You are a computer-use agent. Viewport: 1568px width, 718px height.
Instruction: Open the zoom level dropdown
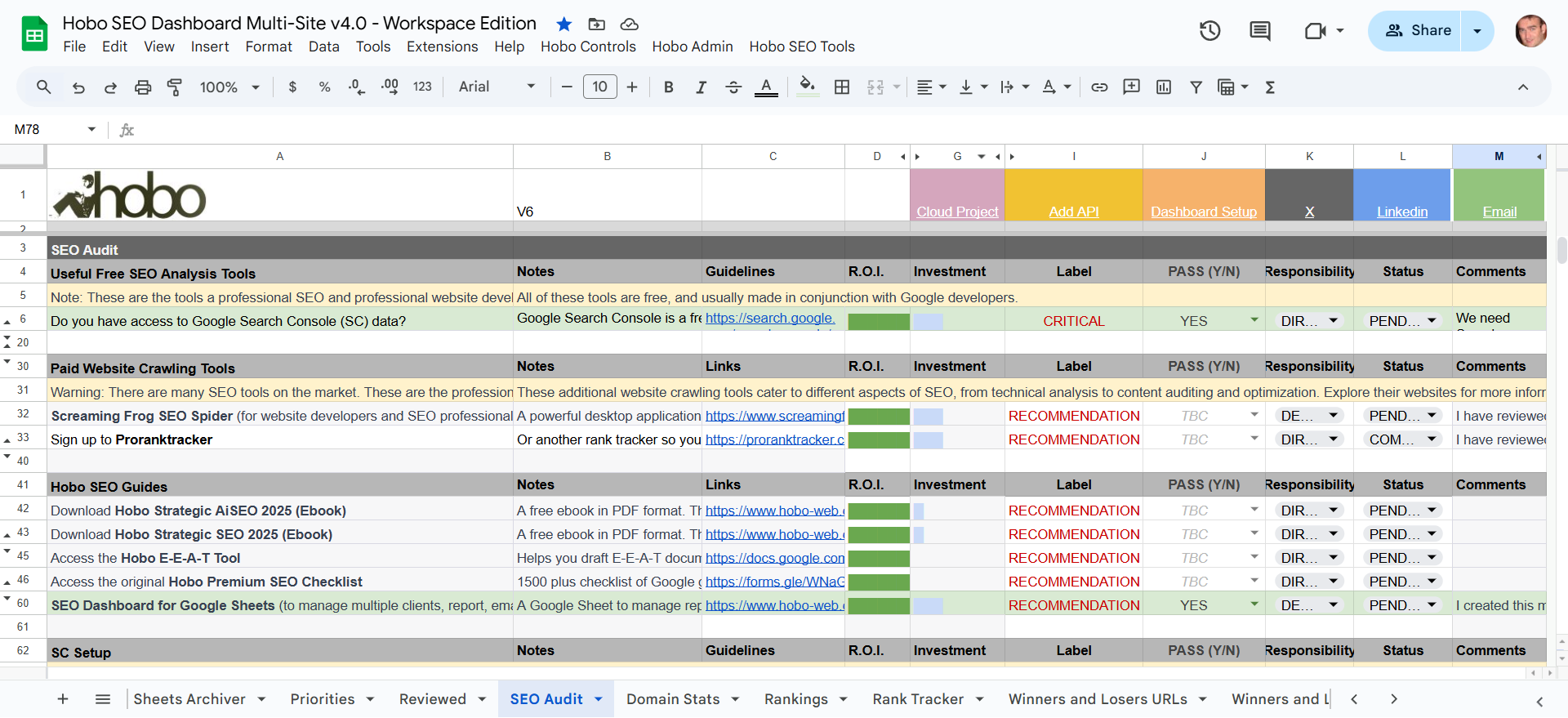tap(229, 87)
